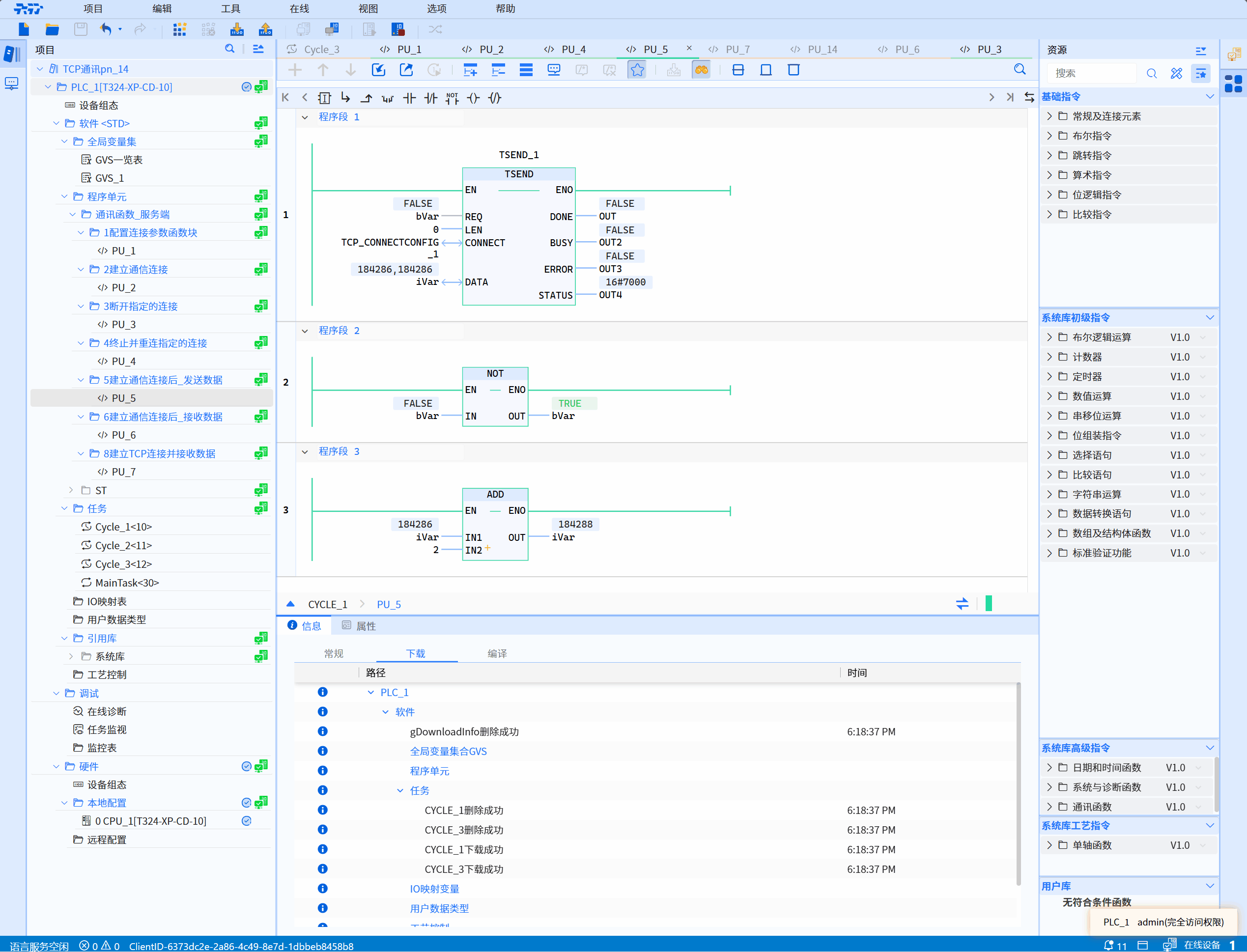Open the 在线 menu

point(299,8)
